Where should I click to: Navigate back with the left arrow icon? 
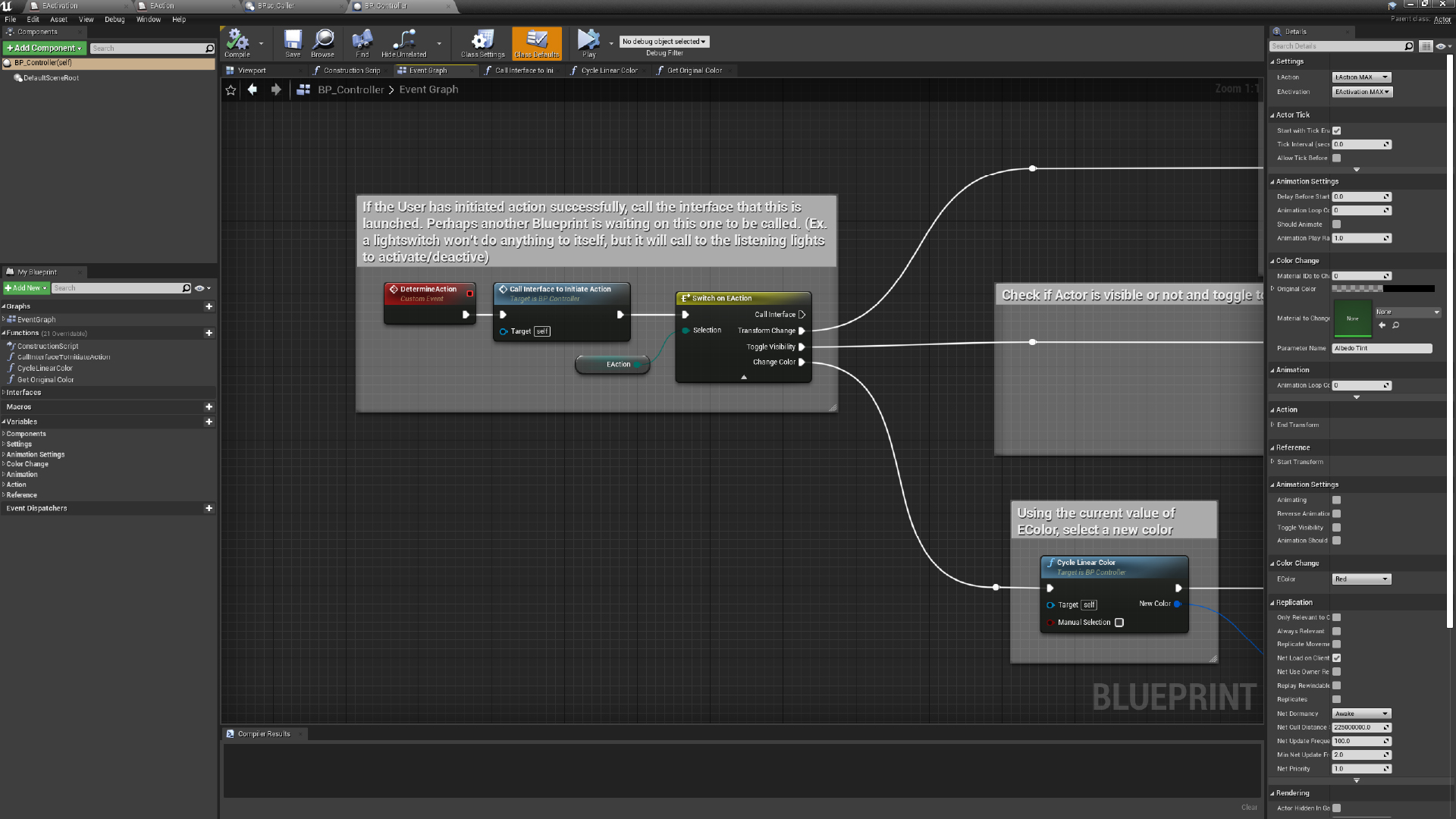253,89
